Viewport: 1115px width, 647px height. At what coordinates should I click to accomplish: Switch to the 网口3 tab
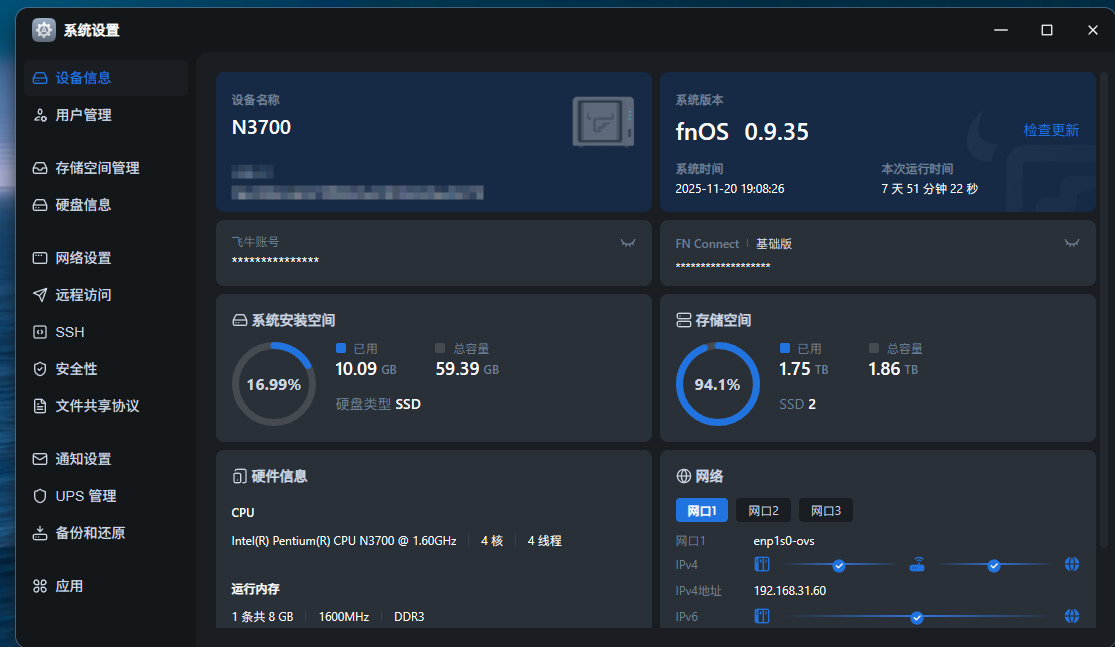pyautogui.click(x=825, y=511)
